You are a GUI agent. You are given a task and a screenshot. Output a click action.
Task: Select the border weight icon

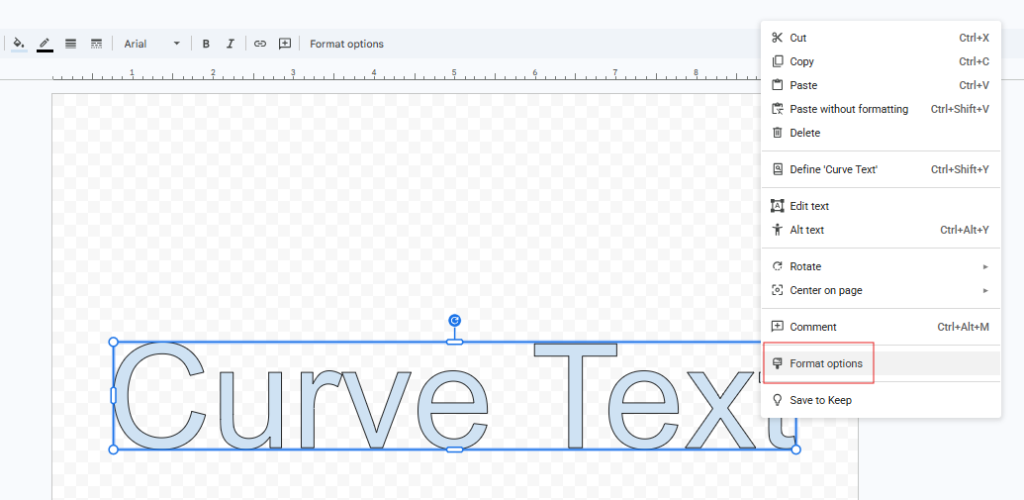(x=71, y=44)
